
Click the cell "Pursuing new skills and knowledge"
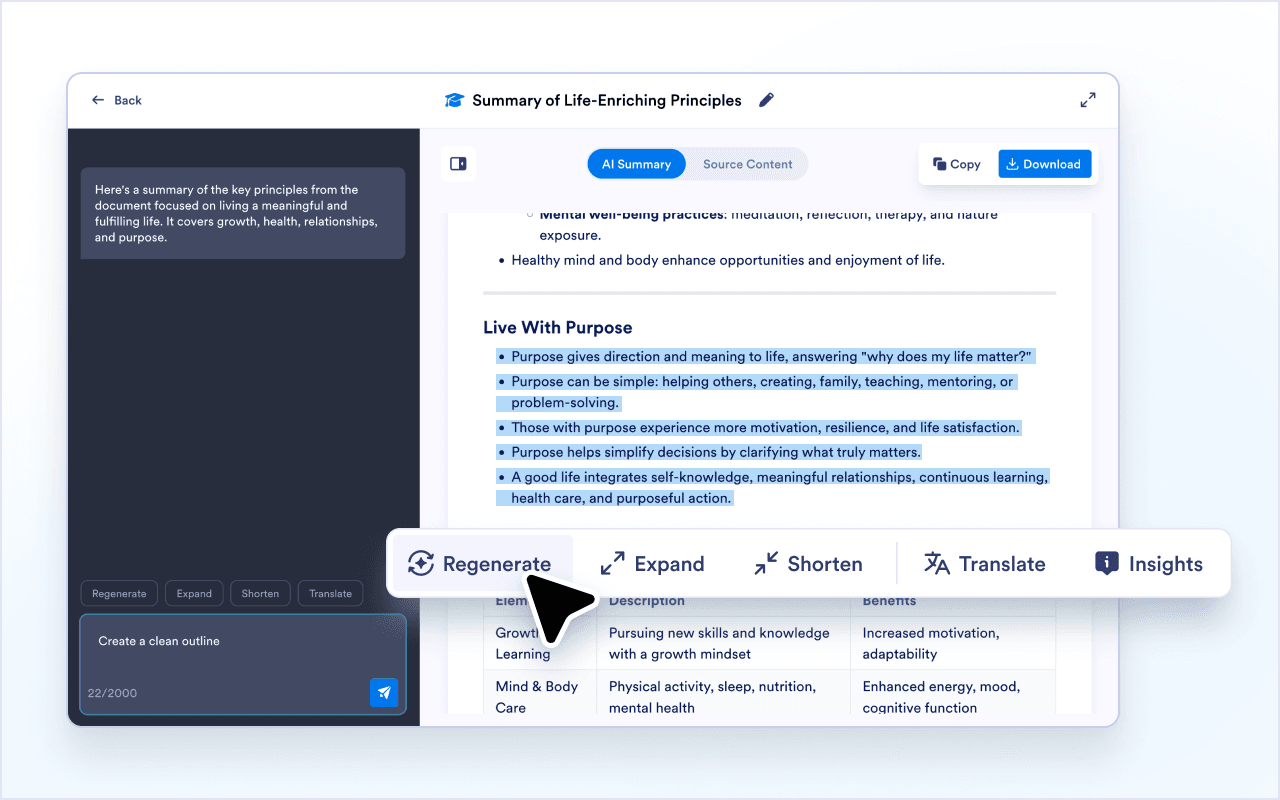(x=725, y=643)
